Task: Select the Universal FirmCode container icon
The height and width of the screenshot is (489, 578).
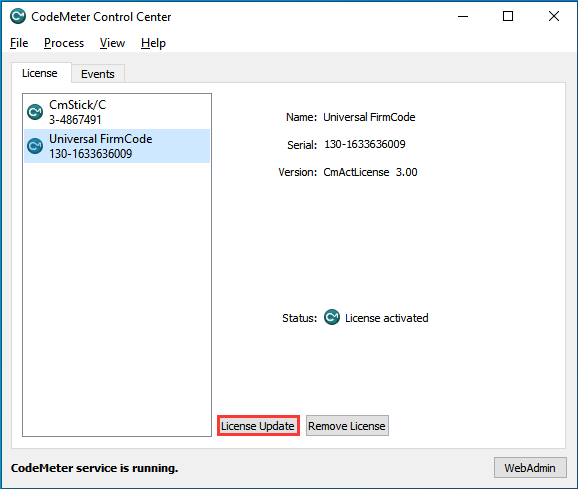Action: click(x=35, y=146)
